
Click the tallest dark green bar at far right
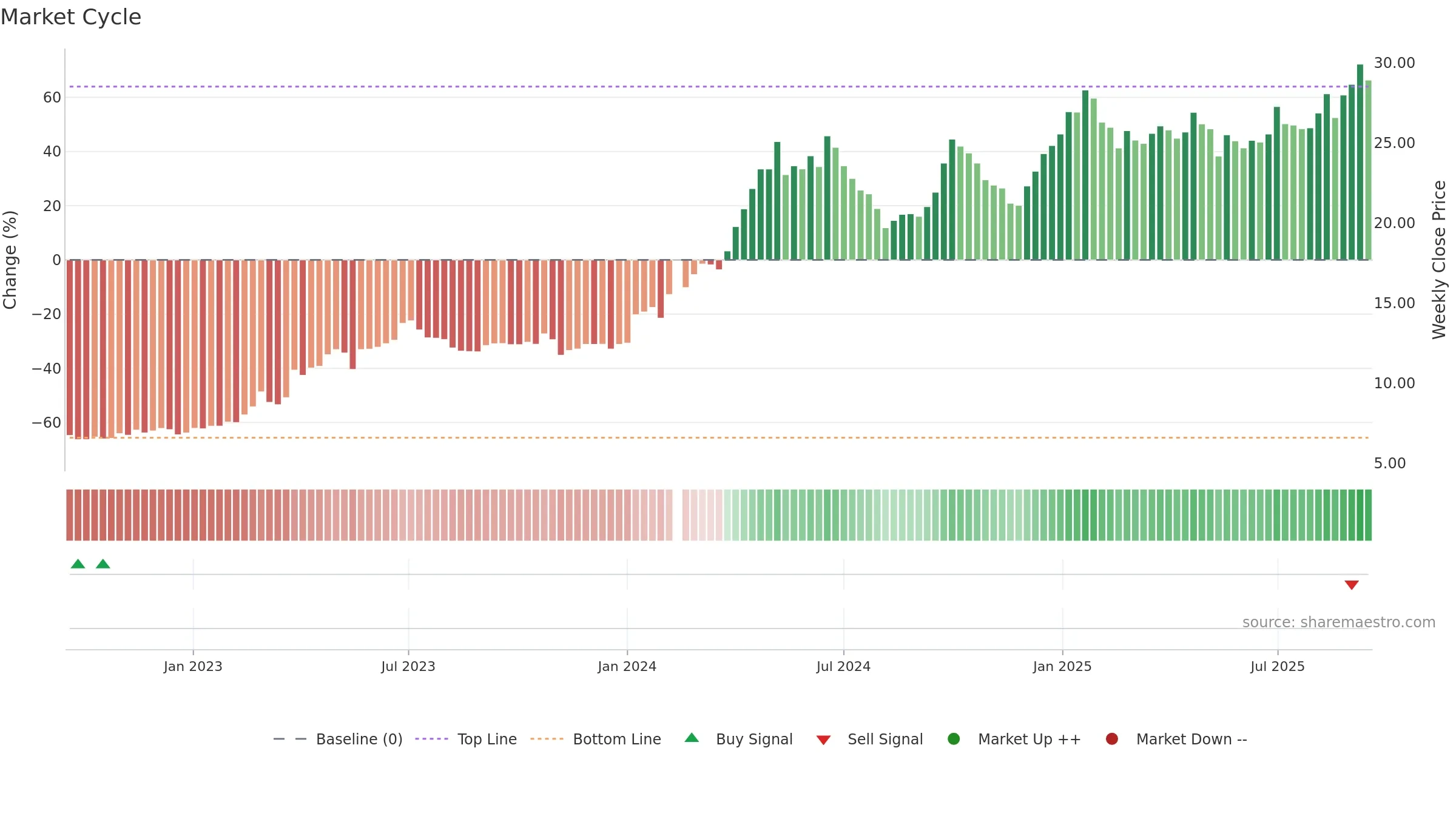(1360, 162)
